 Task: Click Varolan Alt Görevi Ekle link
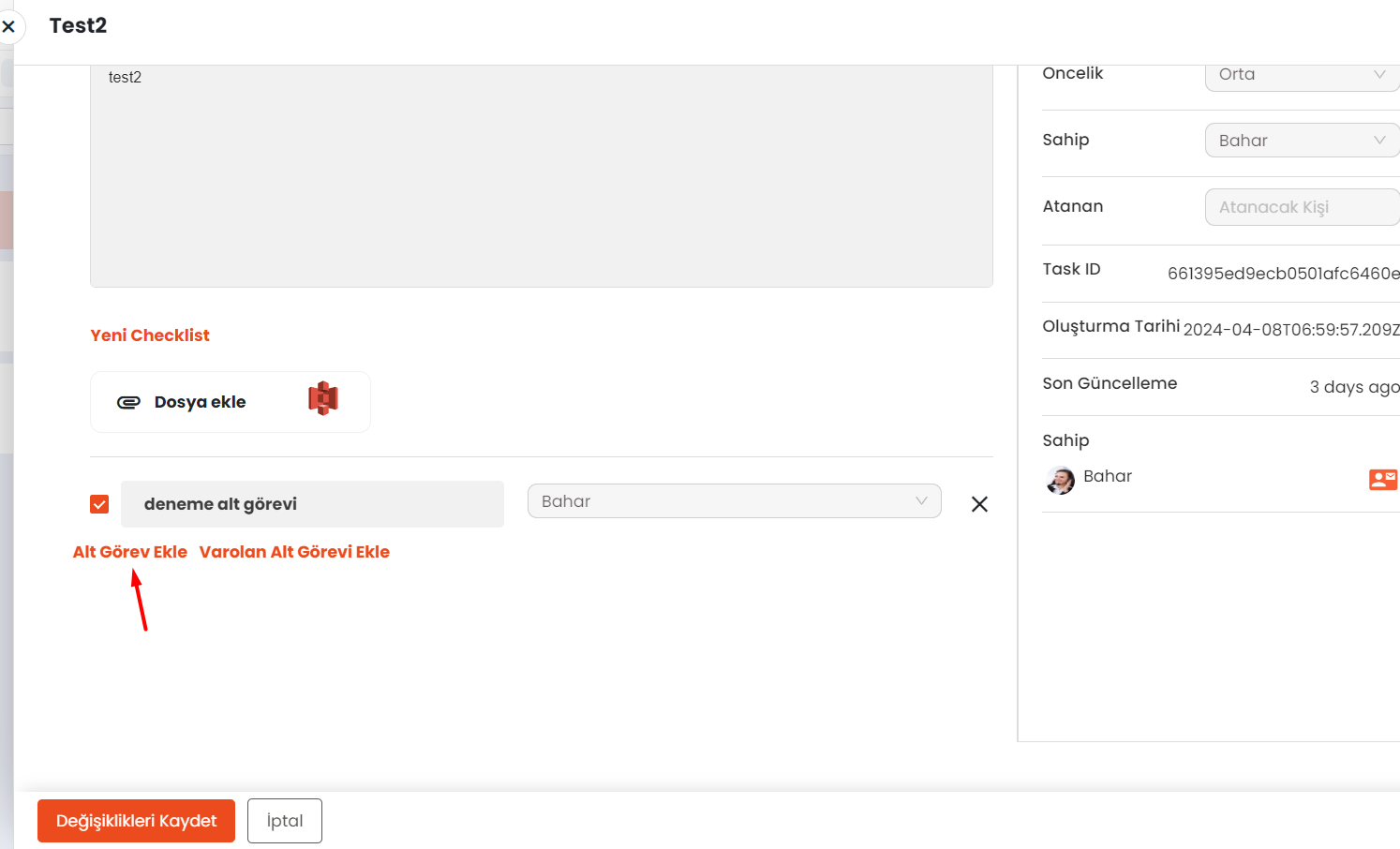point(294,552)
